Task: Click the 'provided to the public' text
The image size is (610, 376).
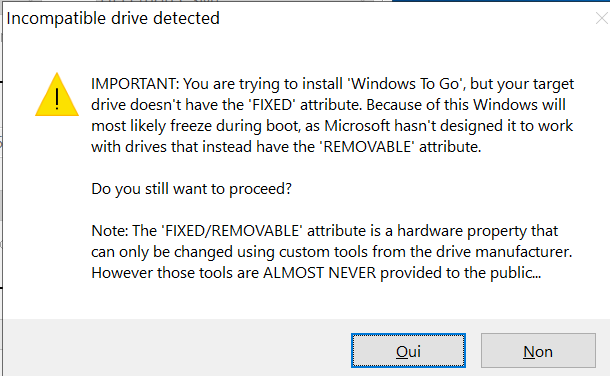Action: (460, 273)
